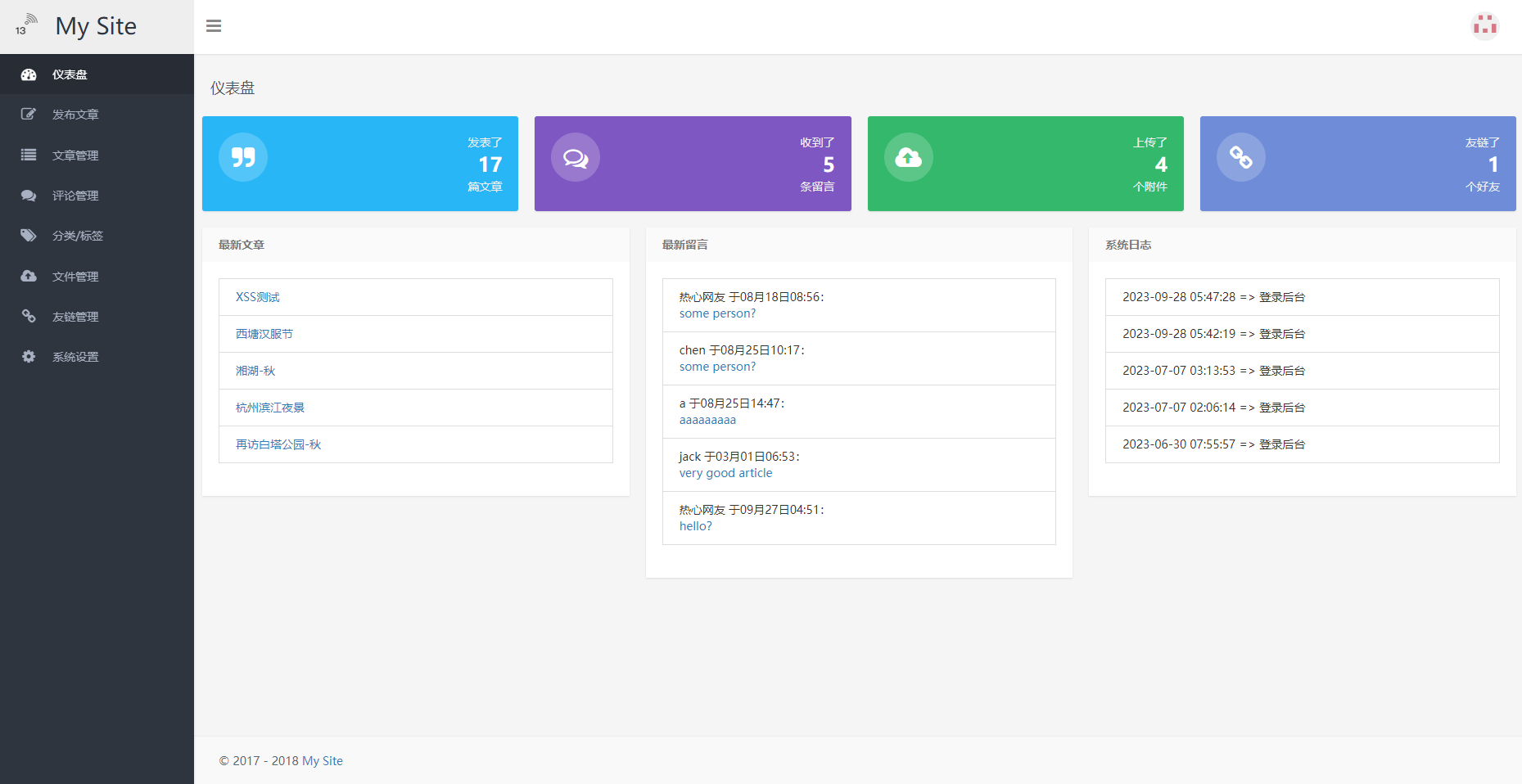
Task: Open the XSS测试 article link
Action: (x=256, y=296)
